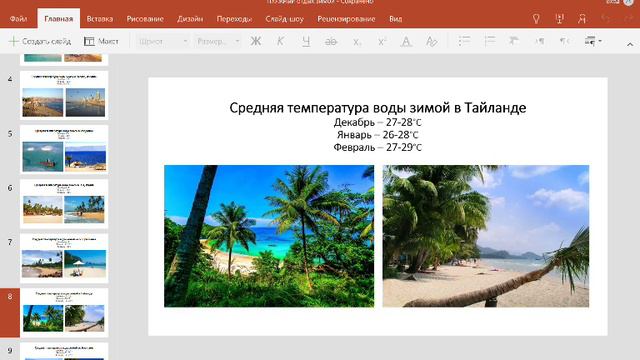
Task: Open the font size dropdown
Action: (218, 41)
